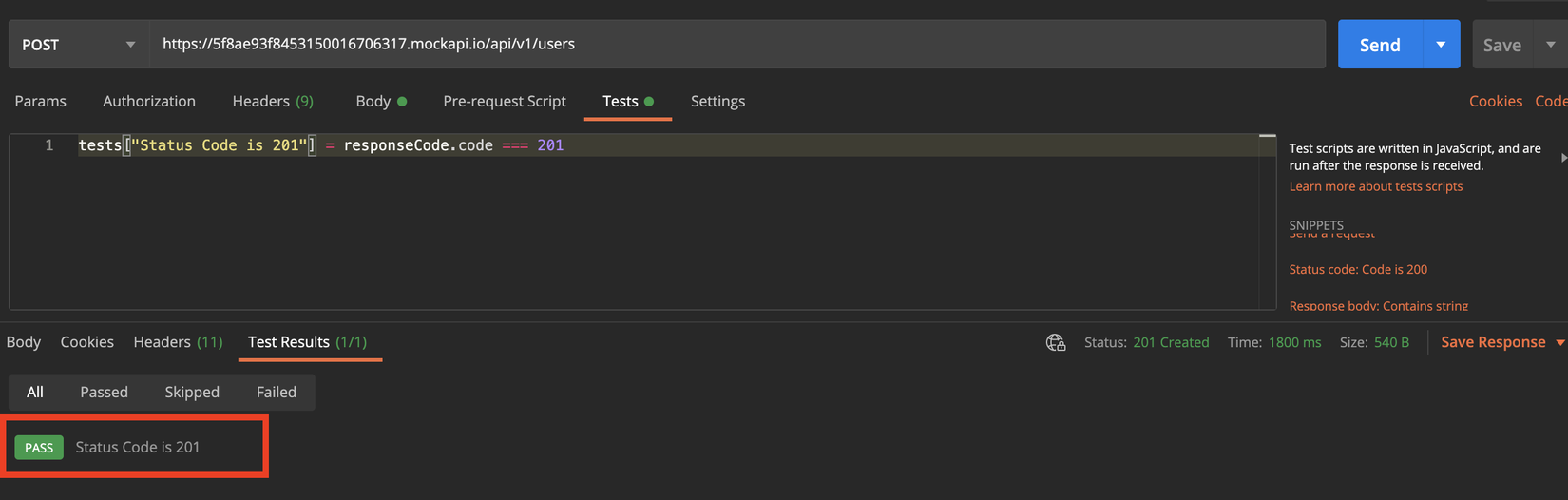This screenshot has width=1568, height=500.
Task: Switch to the Params tab
Action: click(41, 101)
